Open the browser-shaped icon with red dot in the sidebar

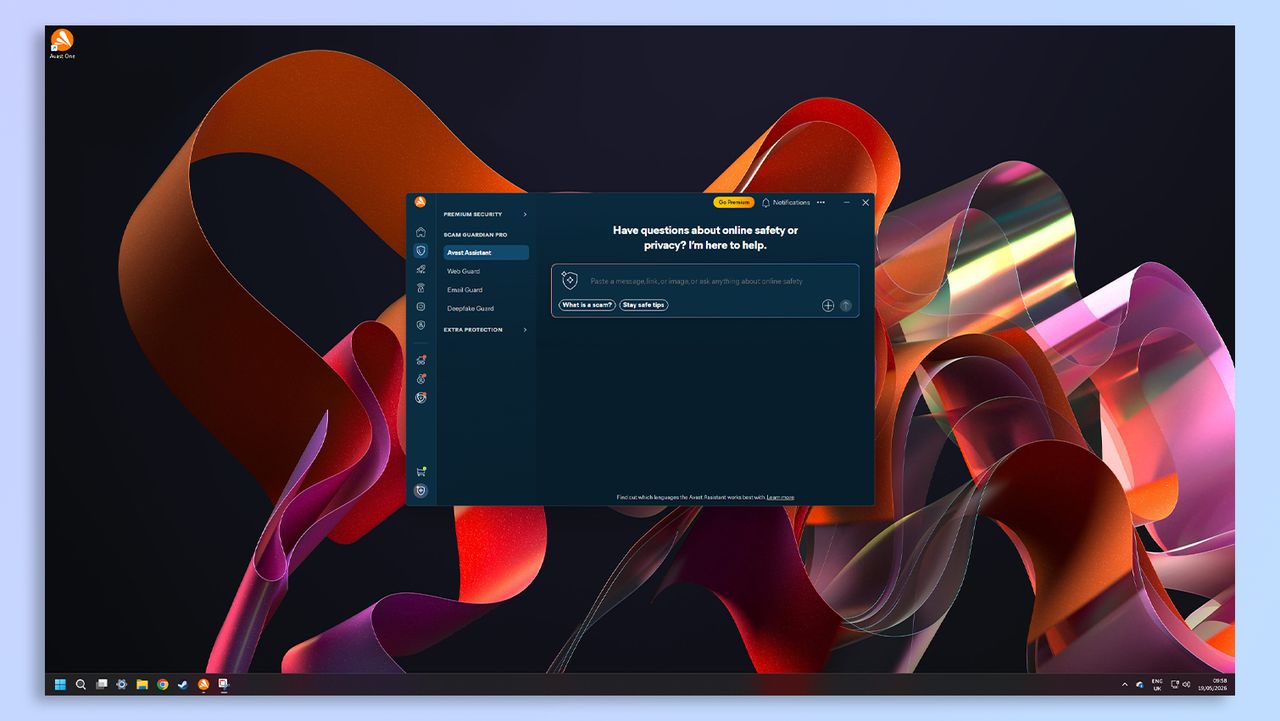pos(421,397)
